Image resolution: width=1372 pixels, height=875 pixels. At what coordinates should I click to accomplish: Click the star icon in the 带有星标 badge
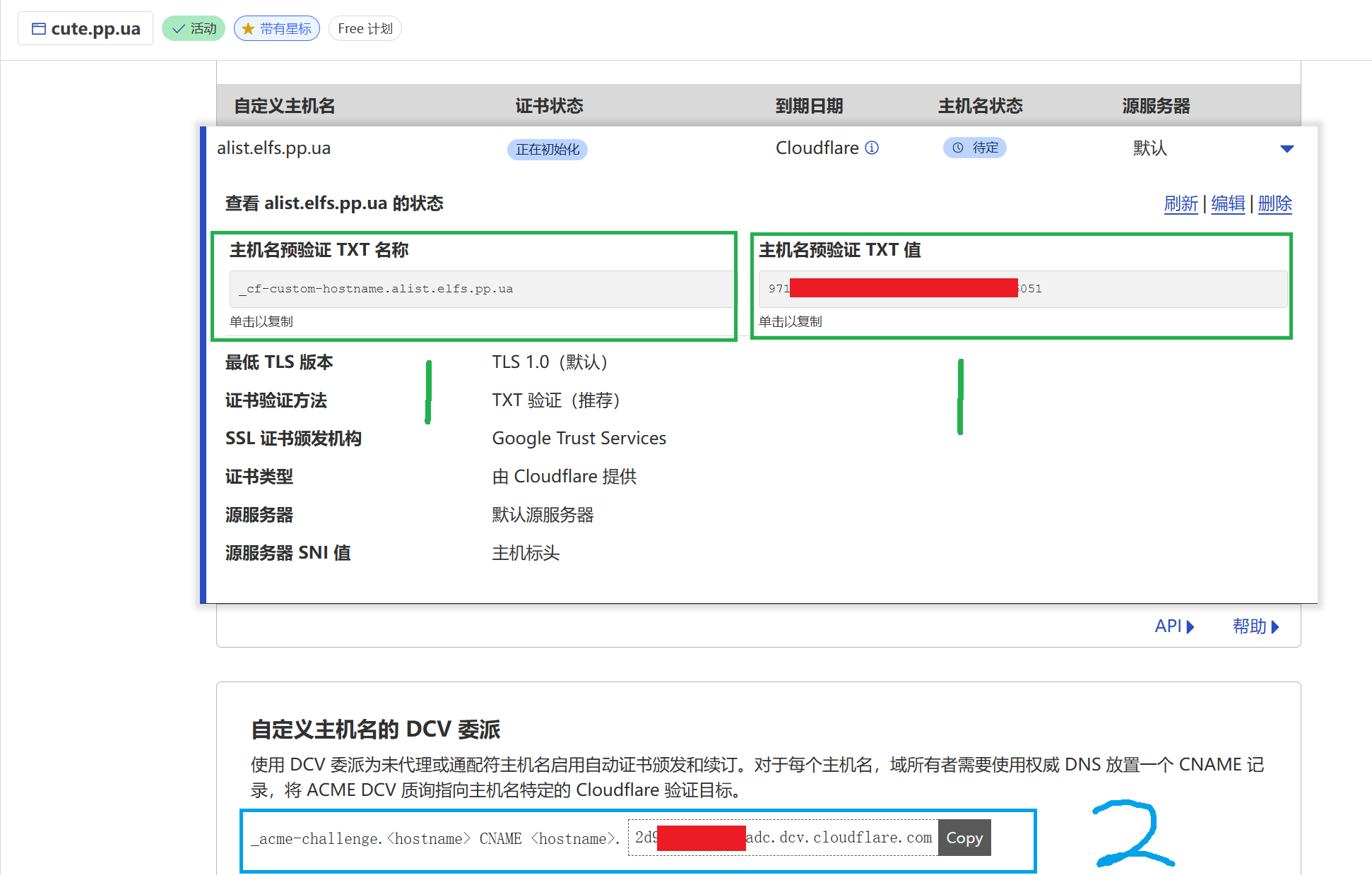click(x=248, y=29)
